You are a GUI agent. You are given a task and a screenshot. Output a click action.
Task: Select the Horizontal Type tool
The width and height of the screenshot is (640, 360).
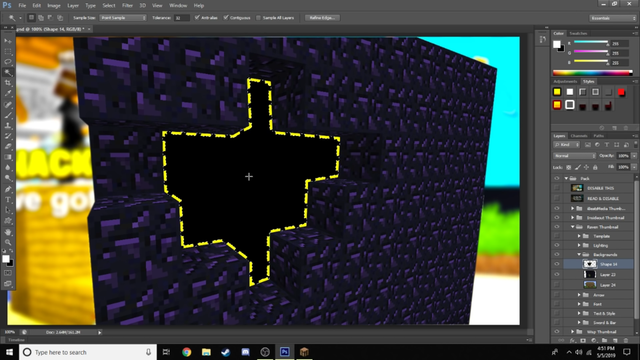8,200
